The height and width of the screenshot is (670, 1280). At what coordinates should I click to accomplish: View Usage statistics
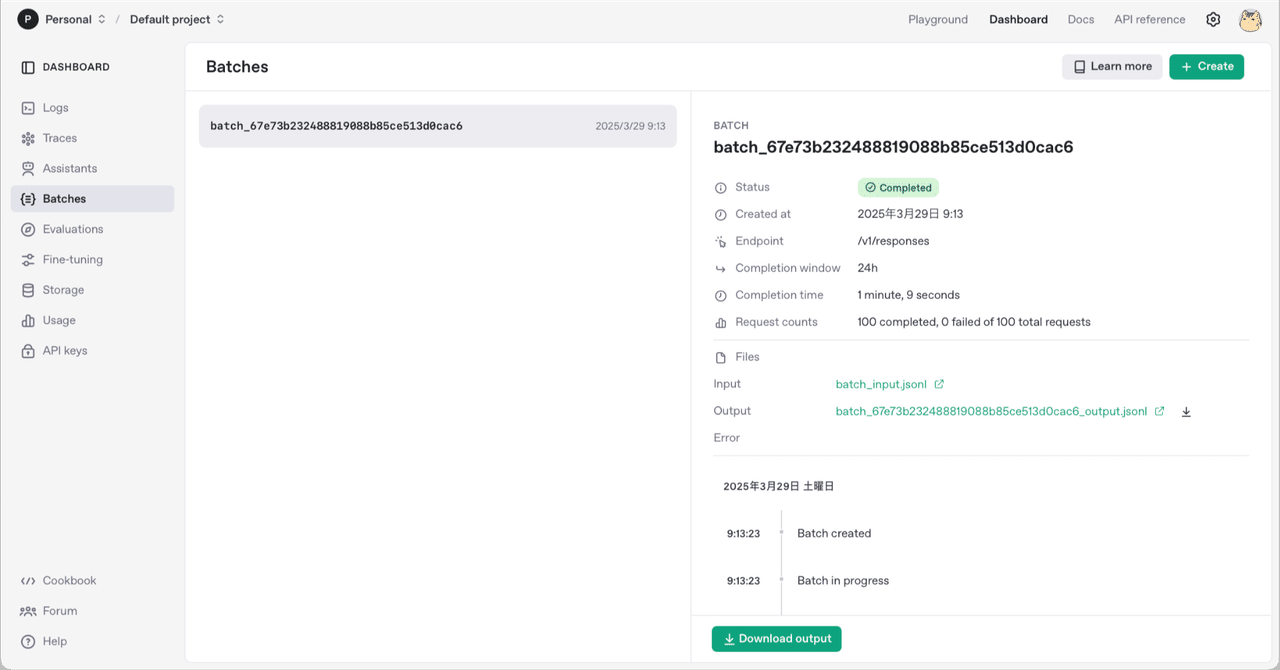(x=59, y=320)
